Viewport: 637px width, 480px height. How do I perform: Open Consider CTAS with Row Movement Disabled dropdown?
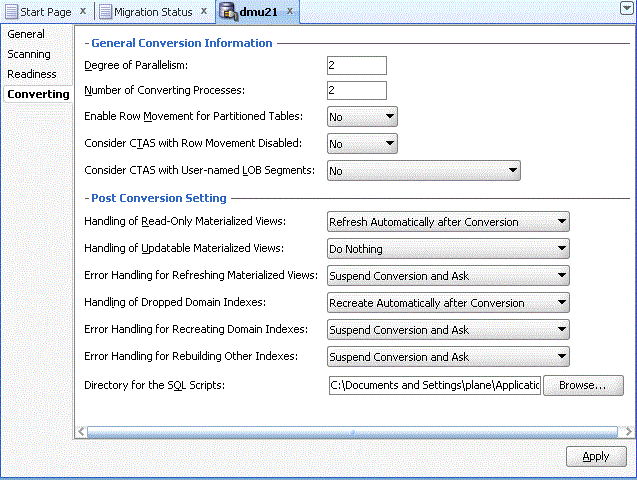pyautogui.click(x=362, y=144)
